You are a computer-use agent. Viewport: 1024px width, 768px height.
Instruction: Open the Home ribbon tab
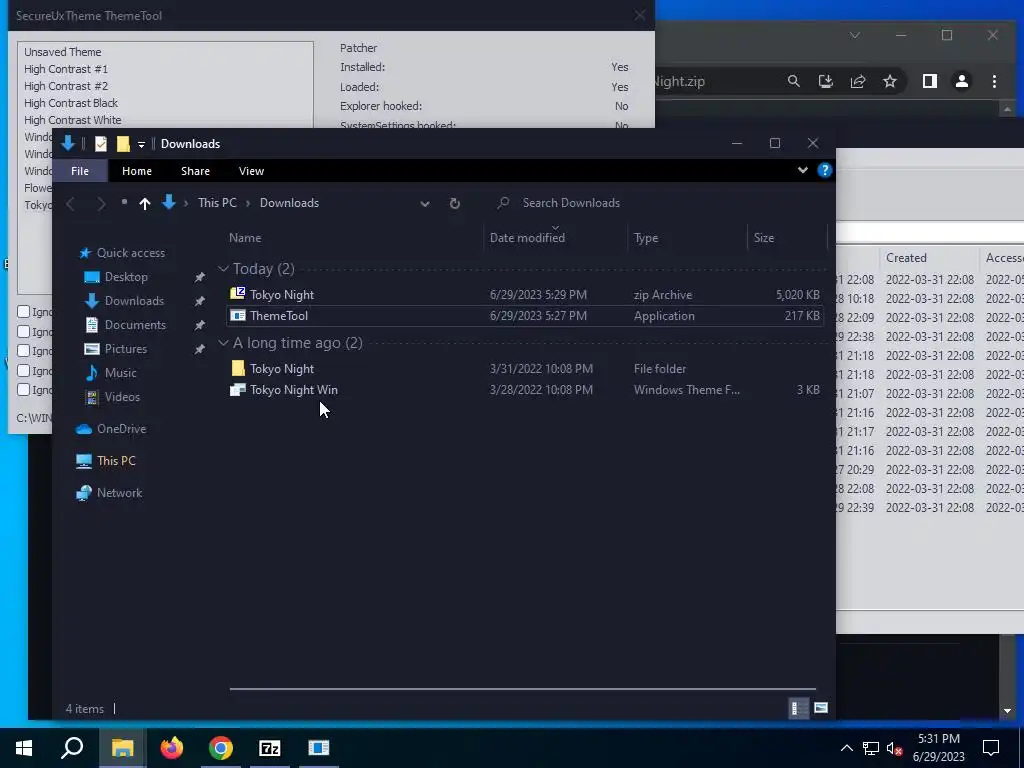point(136,171)
